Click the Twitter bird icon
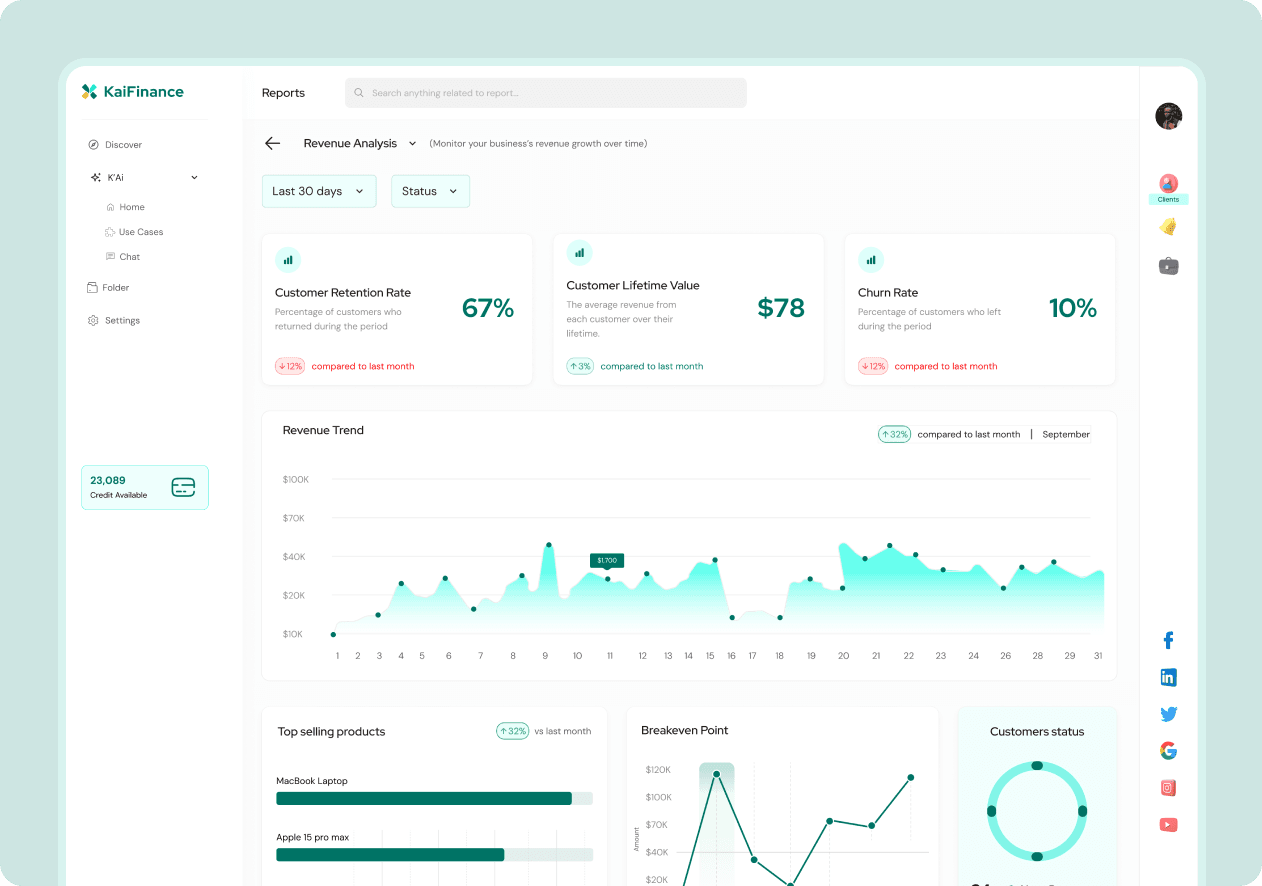 click(1168, 714)
